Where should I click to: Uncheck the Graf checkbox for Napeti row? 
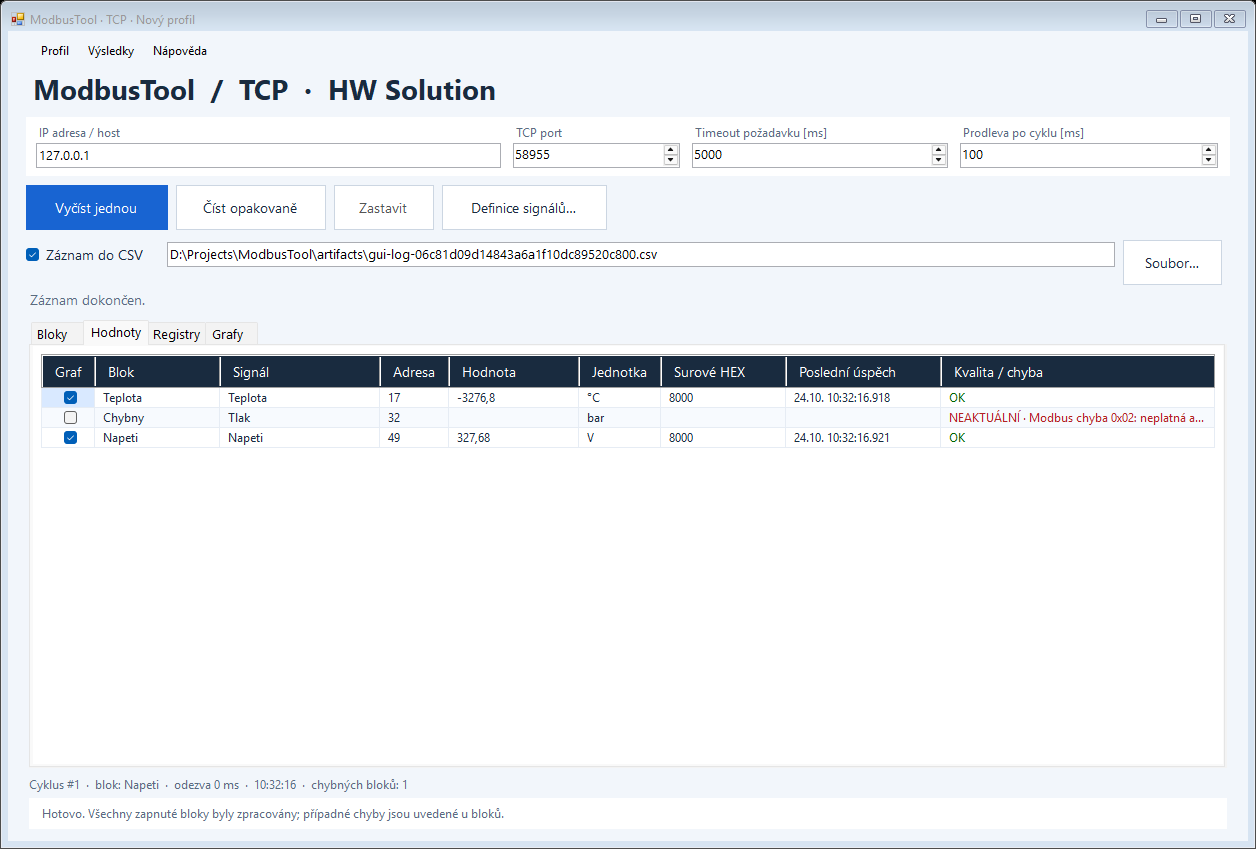70,438
